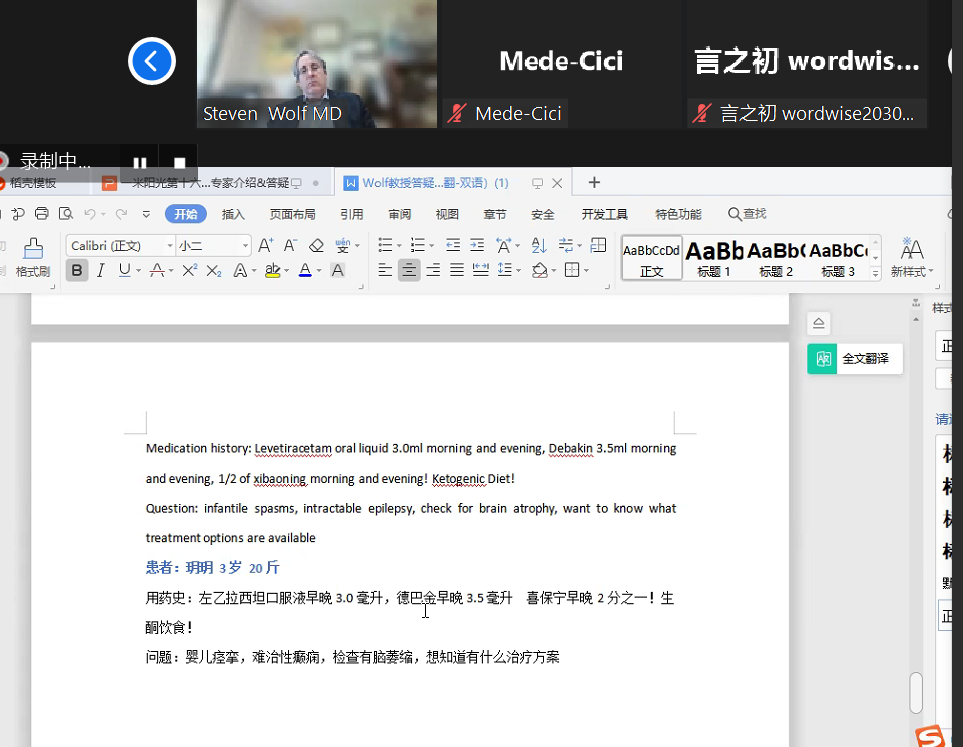Image resolution: width=963 pixels, height=747 pixels.
Task: Click the yellow highlight color button
Action: coord(273,270)
